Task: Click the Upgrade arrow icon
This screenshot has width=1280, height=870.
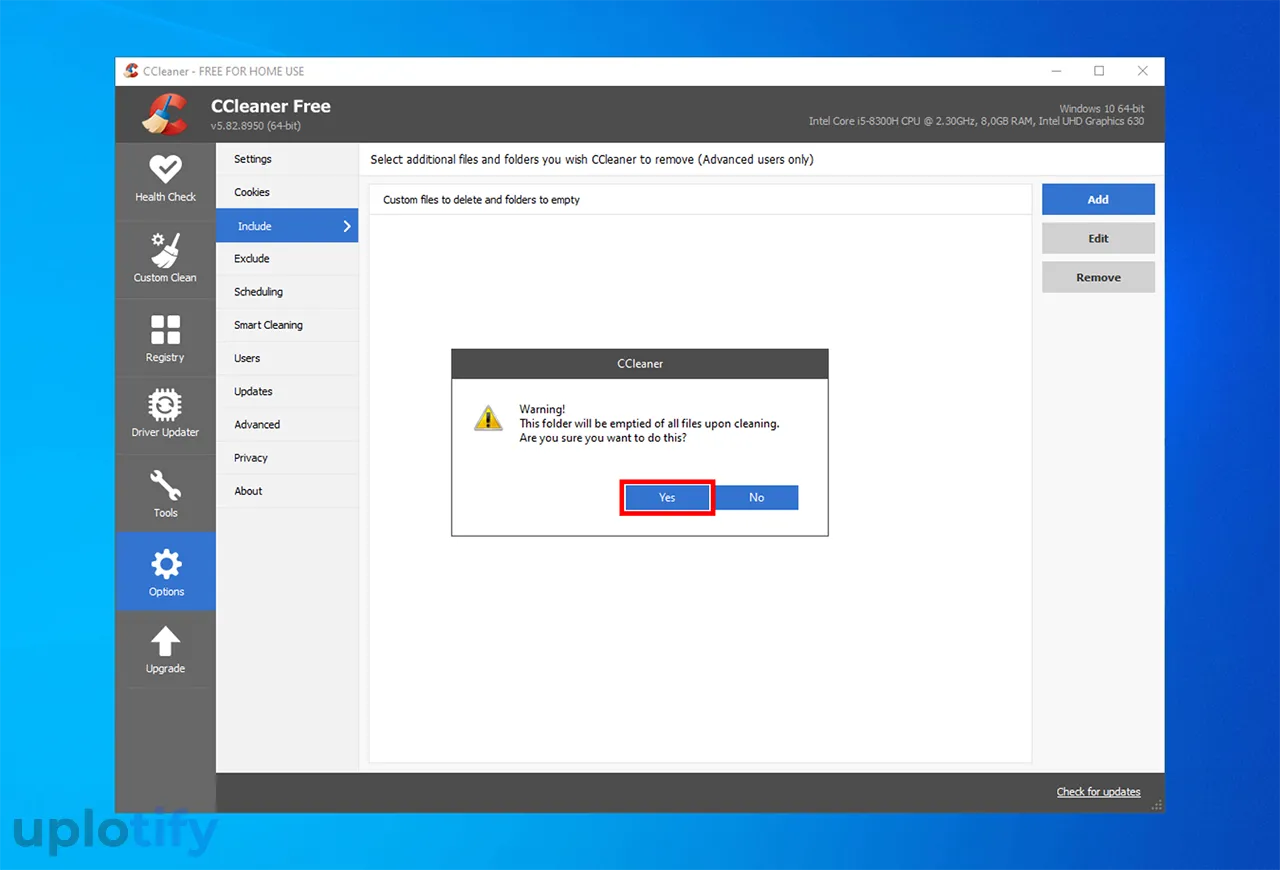Action: coord(165,642)
